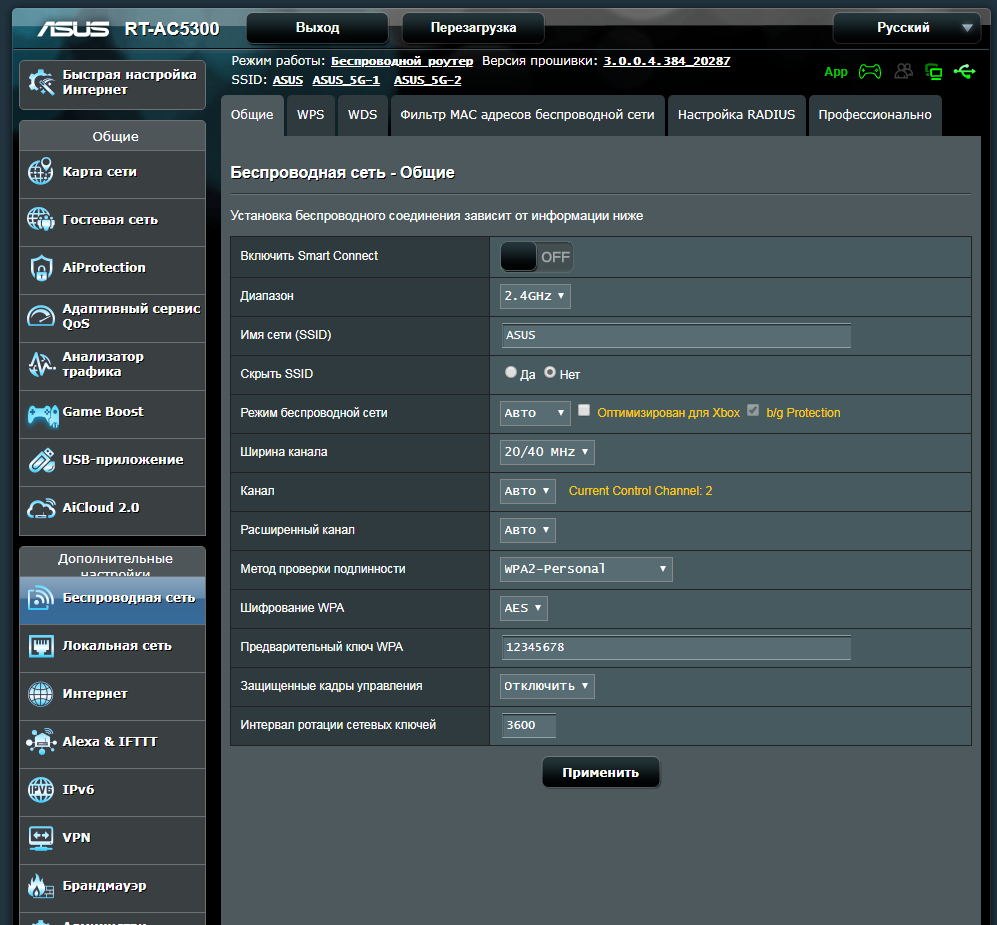Open the wireless MAC filter tab
This screenshot has height=925, width=997.
tap(527, 115)
